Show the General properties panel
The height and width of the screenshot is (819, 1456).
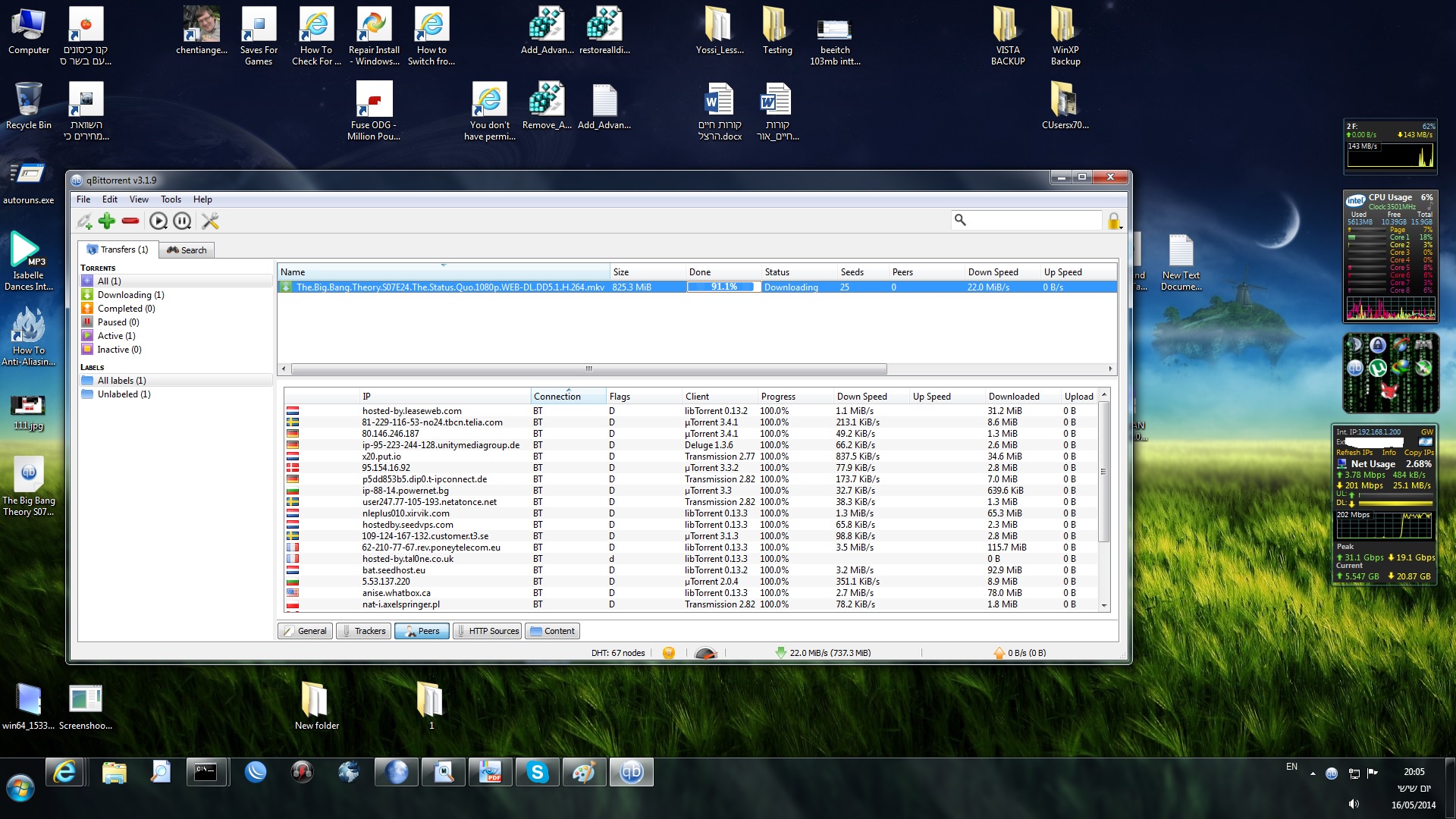[305, 631]
